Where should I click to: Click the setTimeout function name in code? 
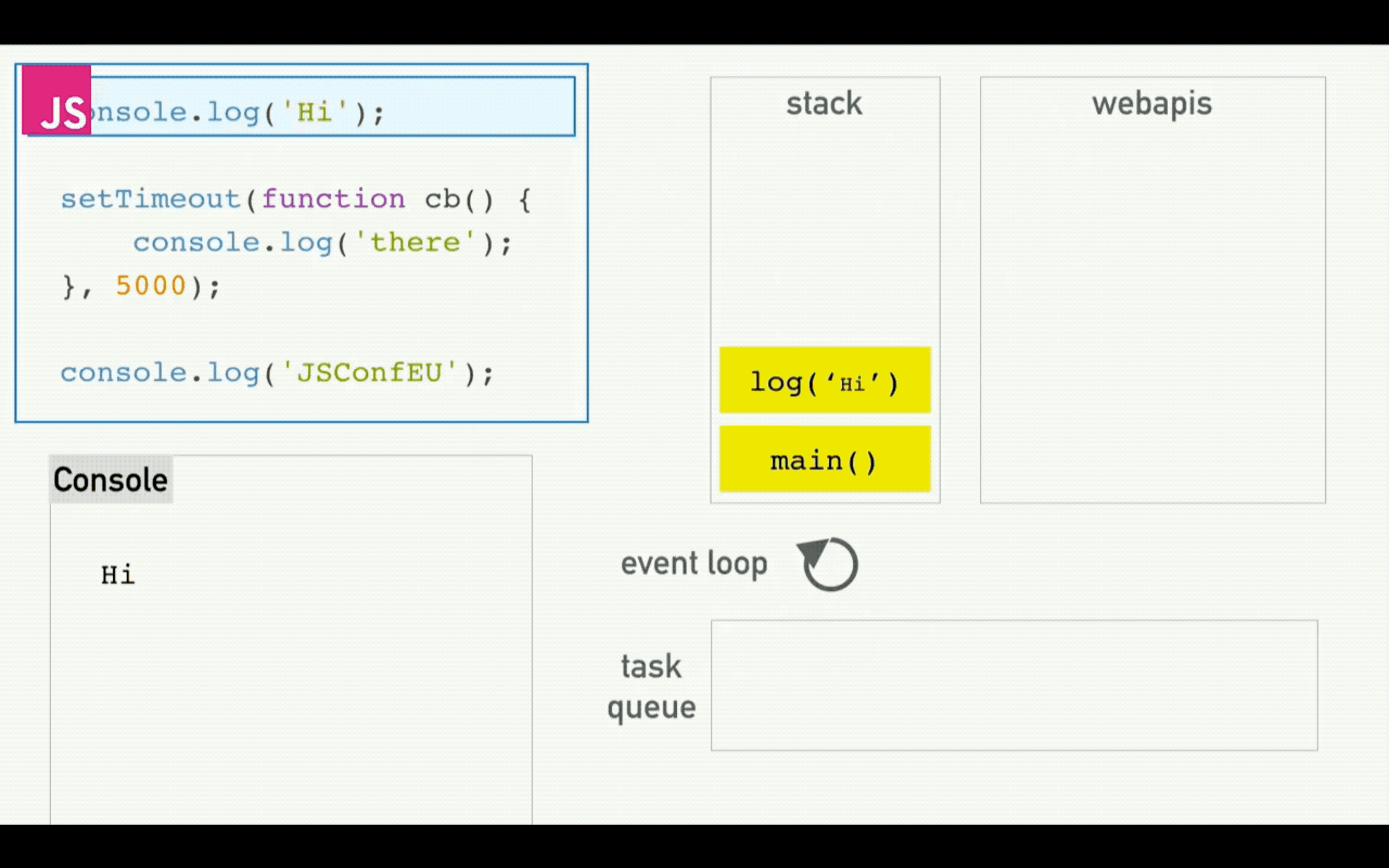pos(151,199)
